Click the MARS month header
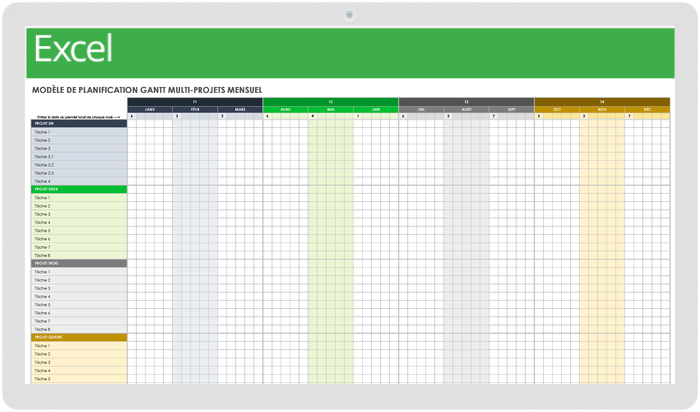Image resolution: width=700 pixels, height=412 pixels. (x=240, y=109)
